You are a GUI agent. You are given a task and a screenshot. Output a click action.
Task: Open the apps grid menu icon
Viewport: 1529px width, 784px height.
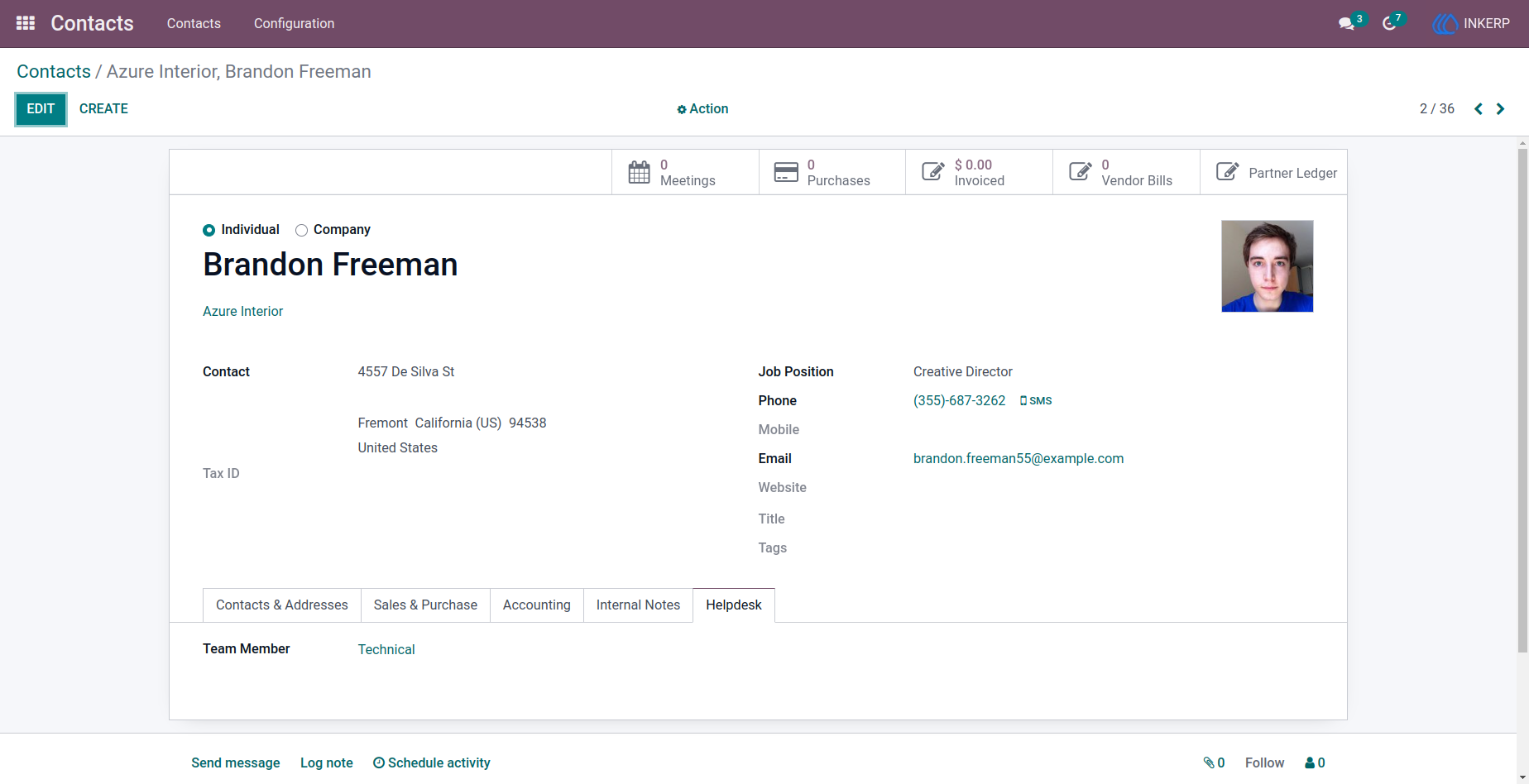click(x=26, y=23)
